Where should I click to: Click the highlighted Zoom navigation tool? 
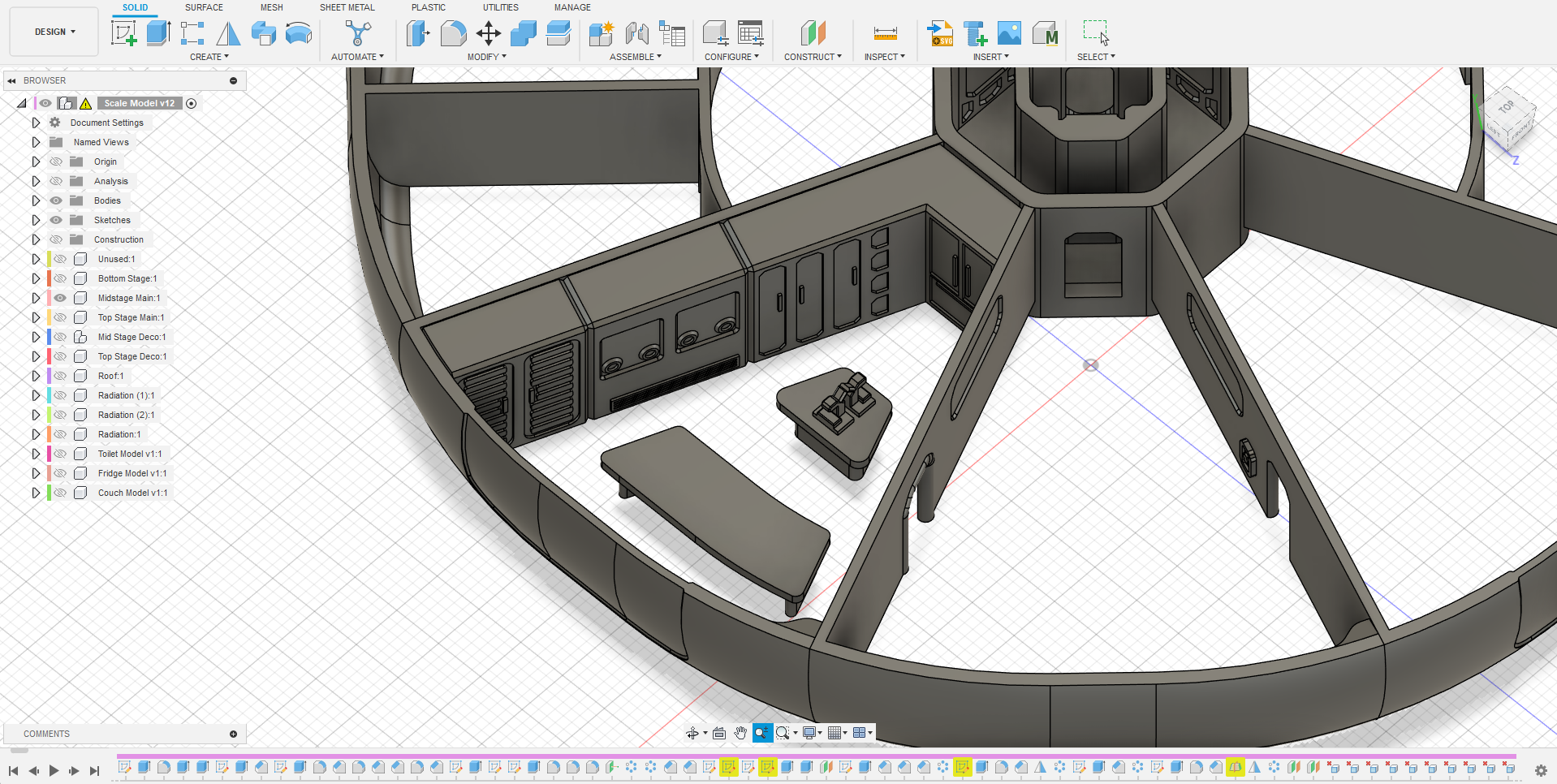pyautogui.click(x=761, y=733)
